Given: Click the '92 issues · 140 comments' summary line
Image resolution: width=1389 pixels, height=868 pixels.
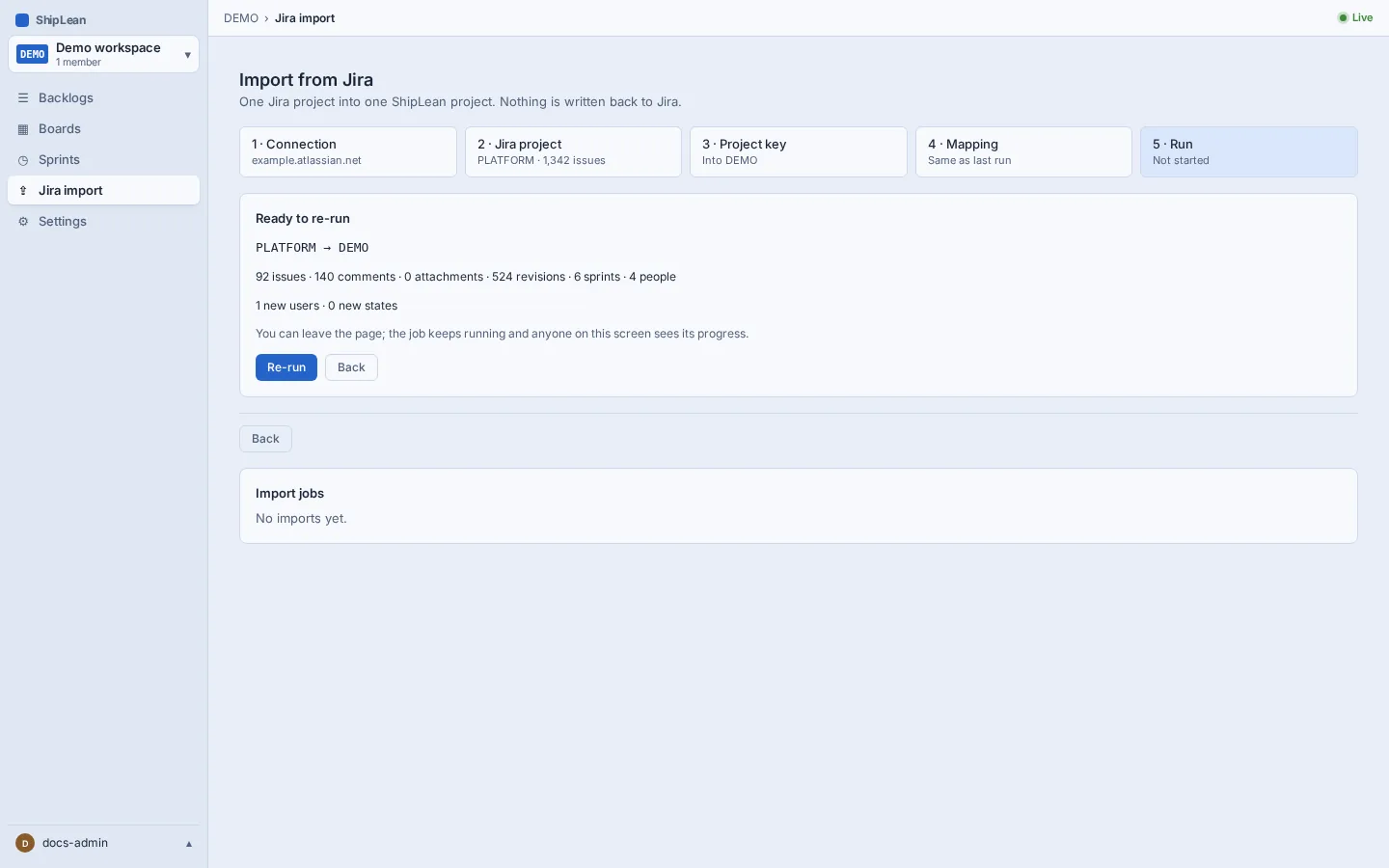Looking at the screenshot, I should (466, 277).
